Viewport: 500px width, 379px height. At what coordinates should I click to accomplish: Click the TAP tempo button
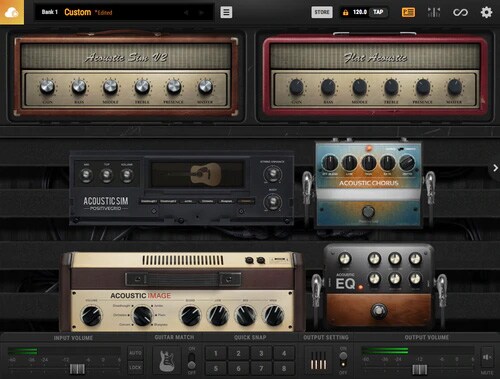pos(378,12)
